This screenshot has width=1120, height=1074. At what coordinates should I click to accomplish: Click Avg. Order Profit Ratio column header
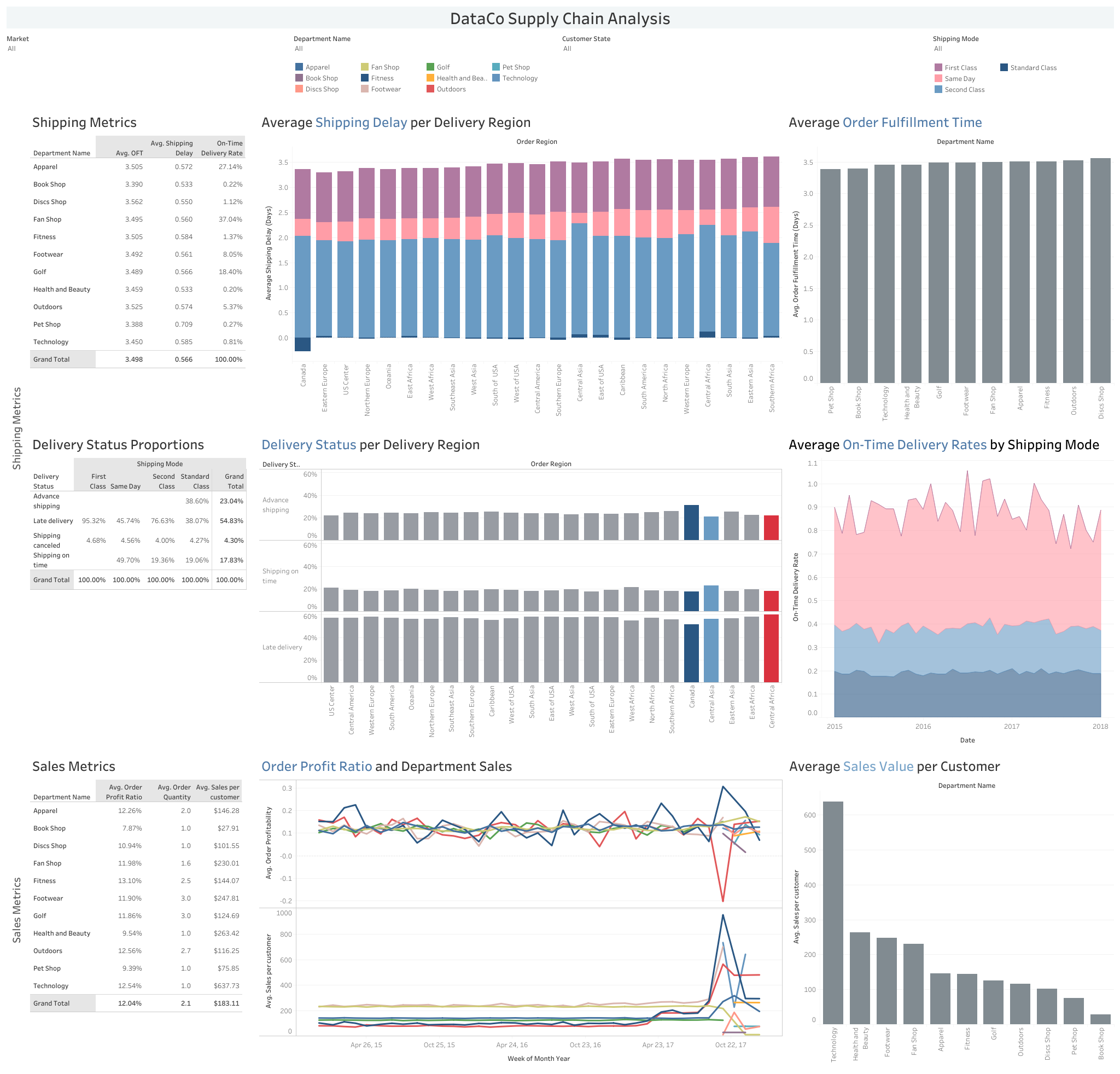point(124,792)
